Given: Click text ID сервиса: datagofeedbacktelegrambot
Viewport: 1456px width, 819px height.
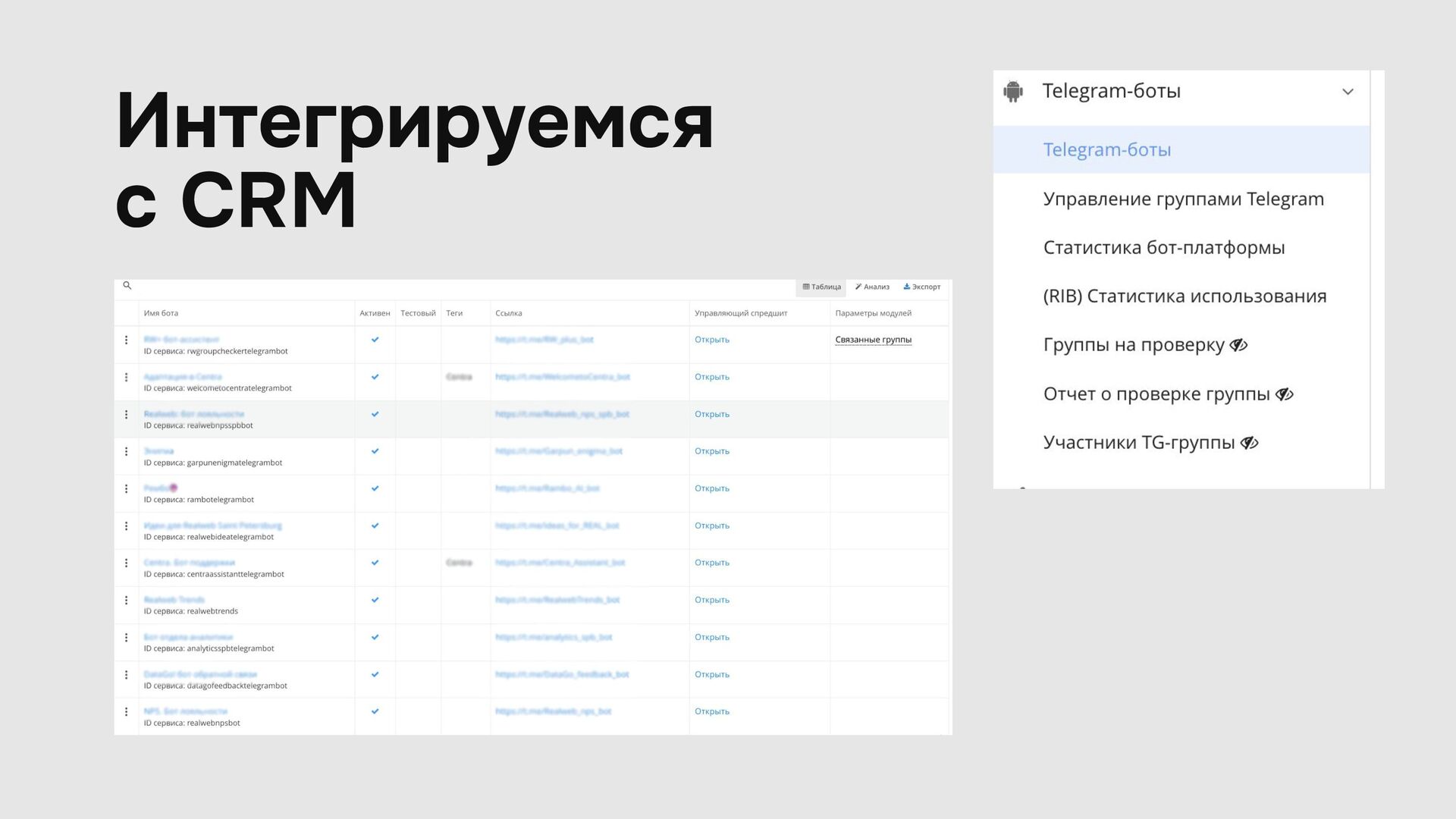Looking at the screenshot, I should coord(215,686).
